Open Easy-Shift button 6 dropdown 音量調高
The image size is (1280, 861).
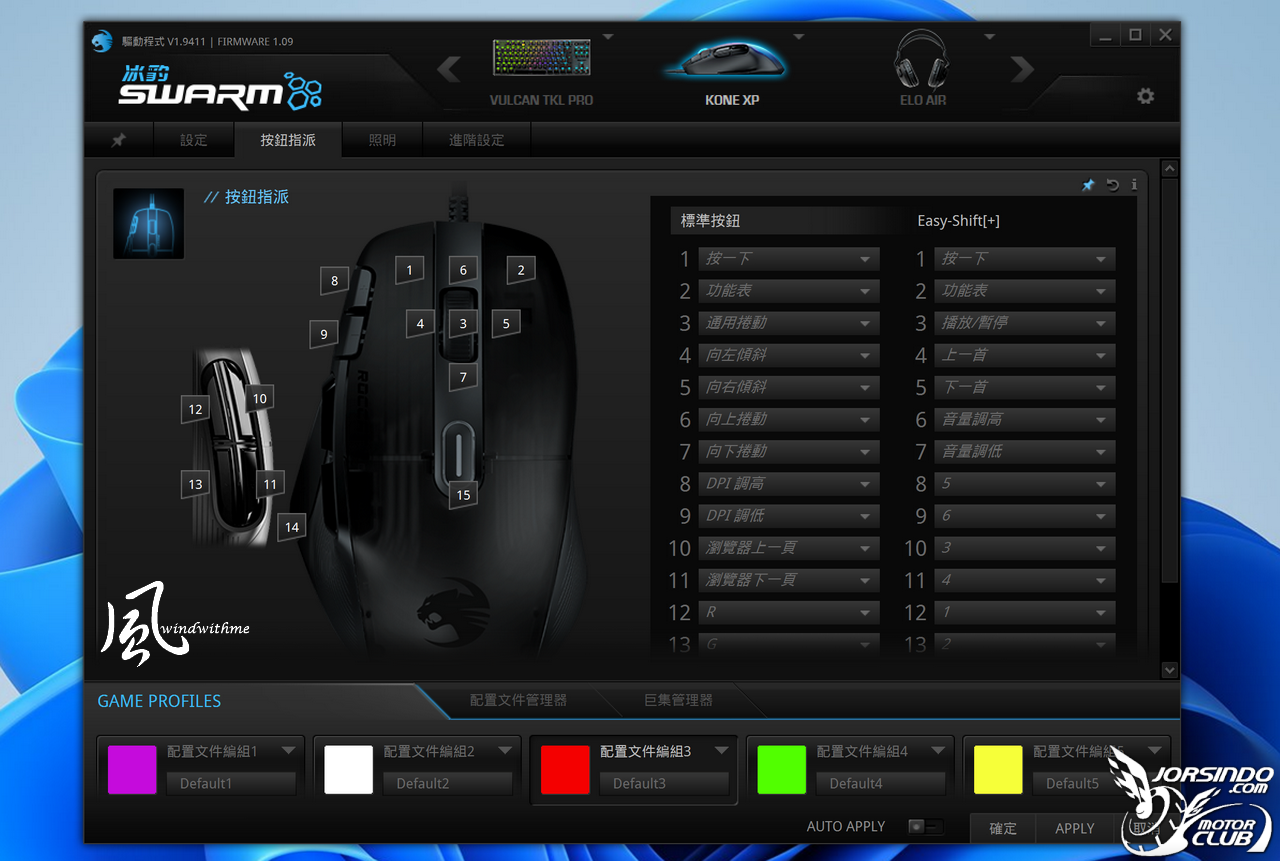point(1025,420)
